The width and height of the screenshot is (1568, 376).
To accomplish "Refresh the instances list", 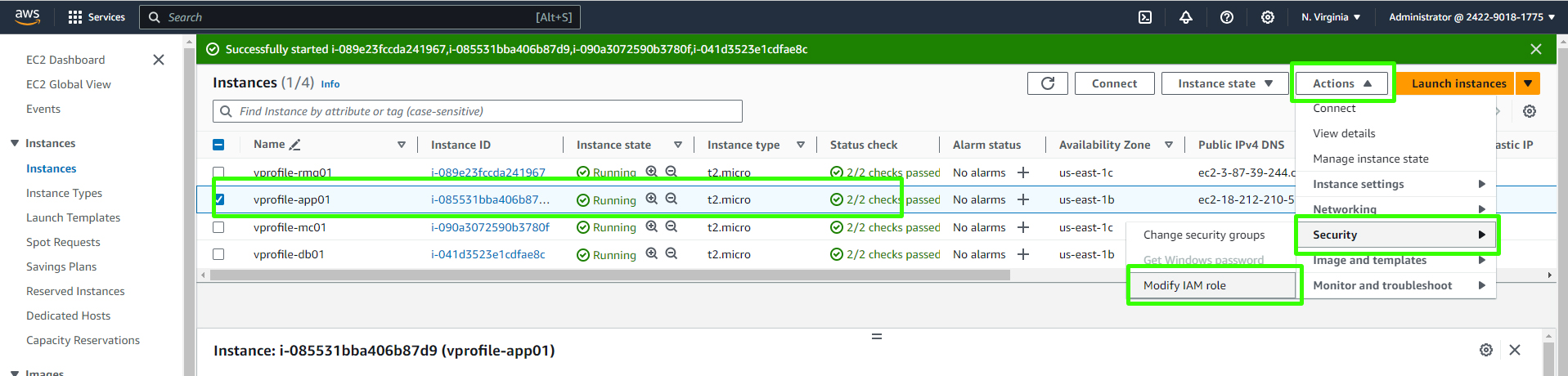I will [1048, 83].
